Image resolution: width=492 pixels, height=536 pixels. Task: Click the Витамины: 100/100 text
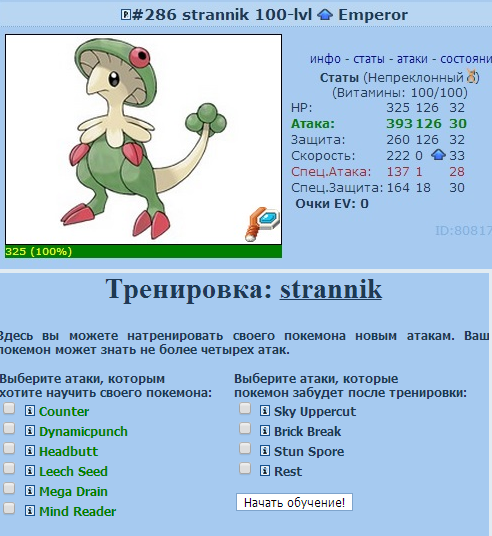coord(400,92)
